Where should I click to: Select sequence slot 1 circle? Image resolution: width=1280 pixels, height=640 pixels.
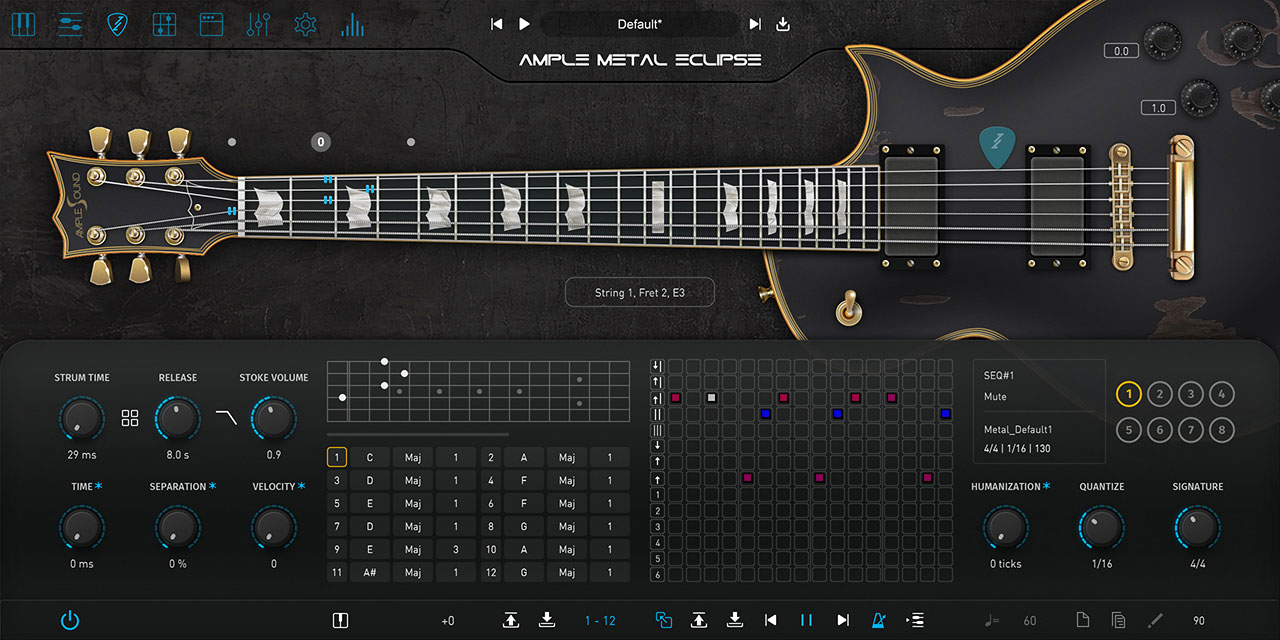click(1128, 394)
